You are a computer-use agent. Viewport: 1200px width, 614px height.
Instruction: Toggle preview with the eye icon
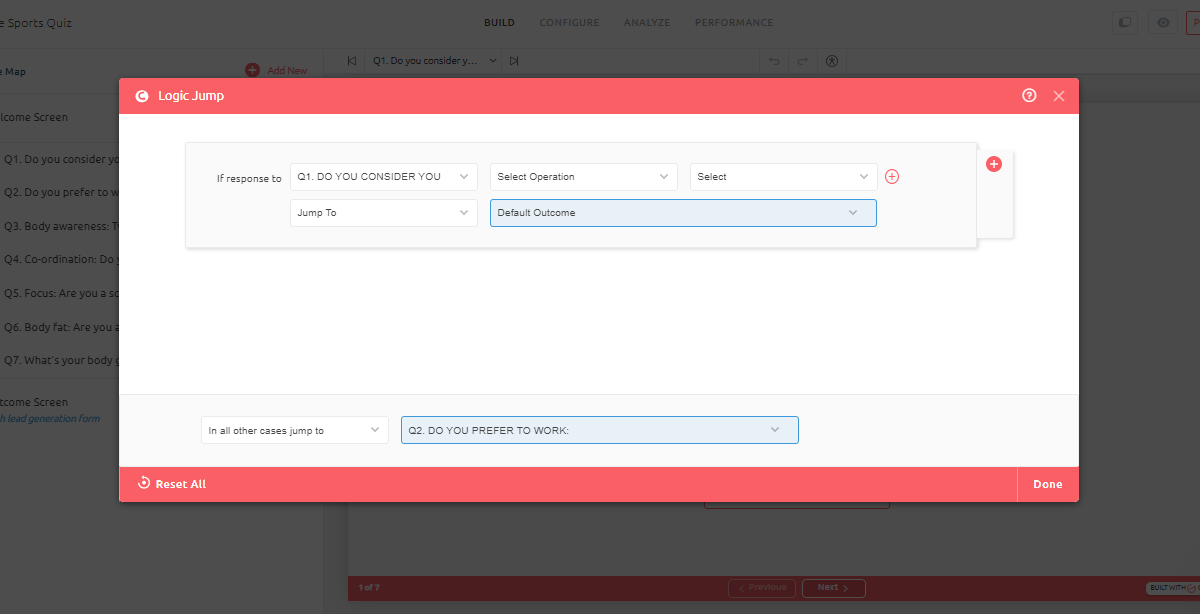(1162, 23)
